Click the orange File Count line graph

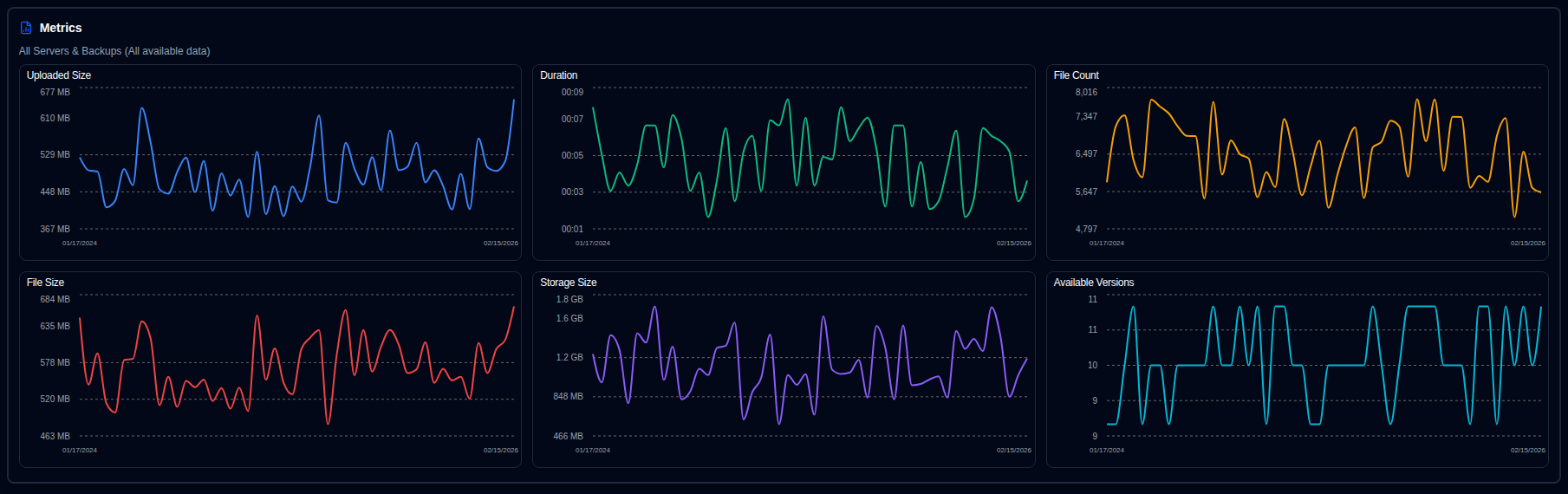pos(1324,159)
